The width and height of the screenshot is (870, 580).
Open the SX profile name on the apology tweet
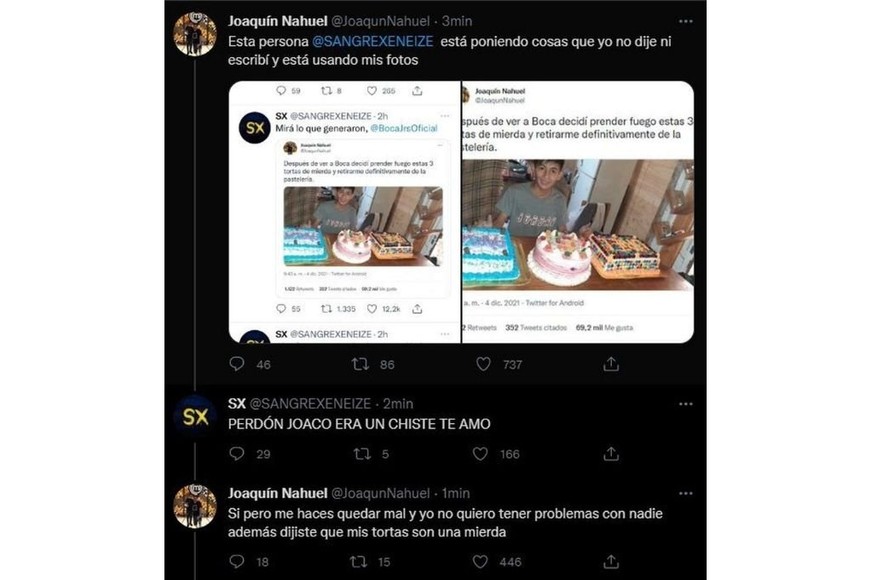pos(237,403)
